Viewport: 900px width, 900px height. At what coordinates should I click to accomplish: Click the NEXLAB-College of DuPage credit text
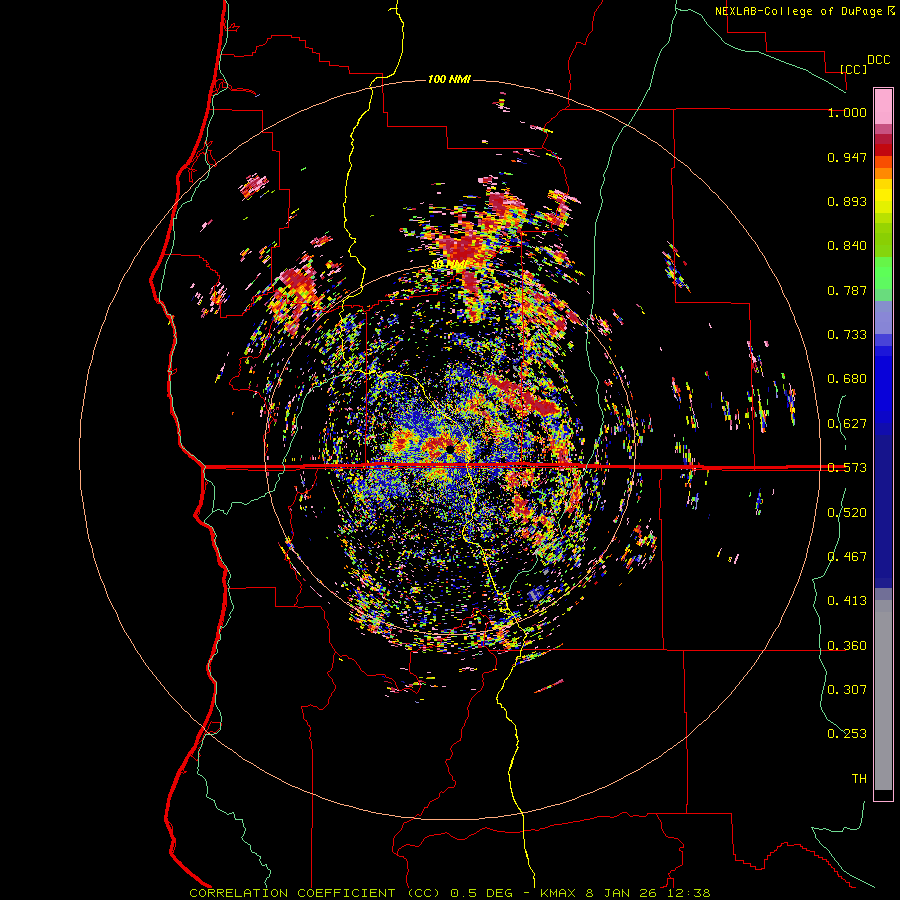[804, 11]
